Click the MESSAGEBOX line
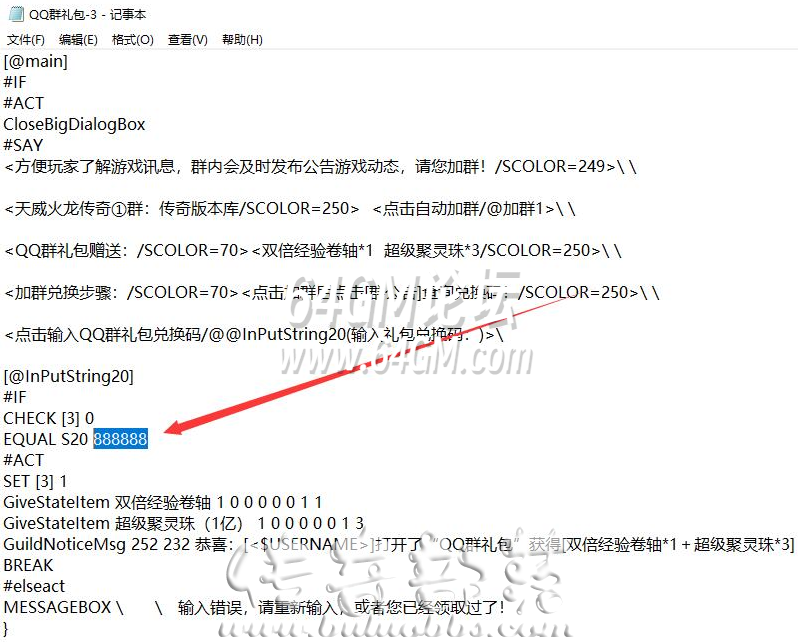The image size is (798, 642). click(x=254, y=607)
